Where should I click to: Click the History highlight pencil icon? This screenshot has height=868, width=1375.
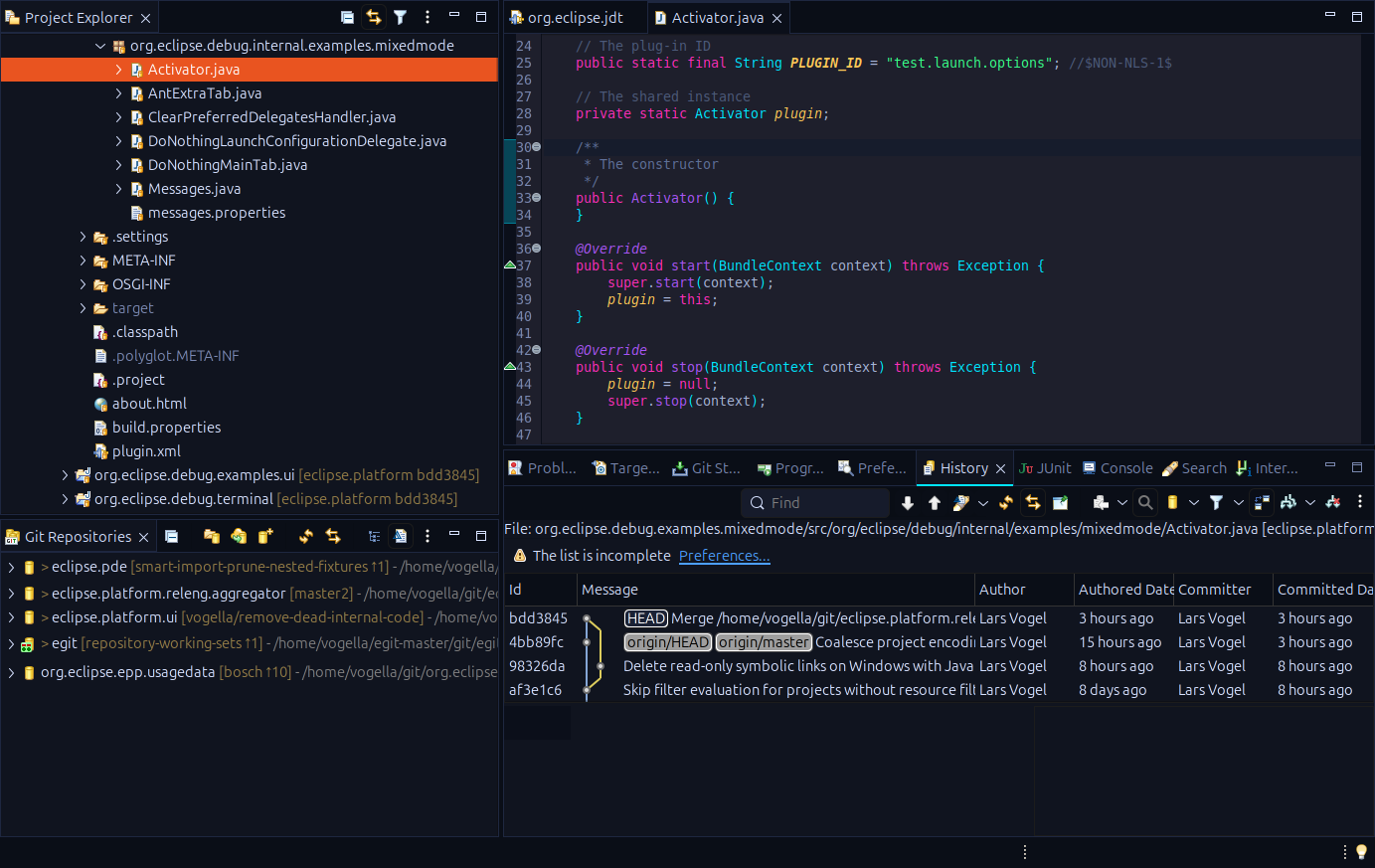coord(960,503)
